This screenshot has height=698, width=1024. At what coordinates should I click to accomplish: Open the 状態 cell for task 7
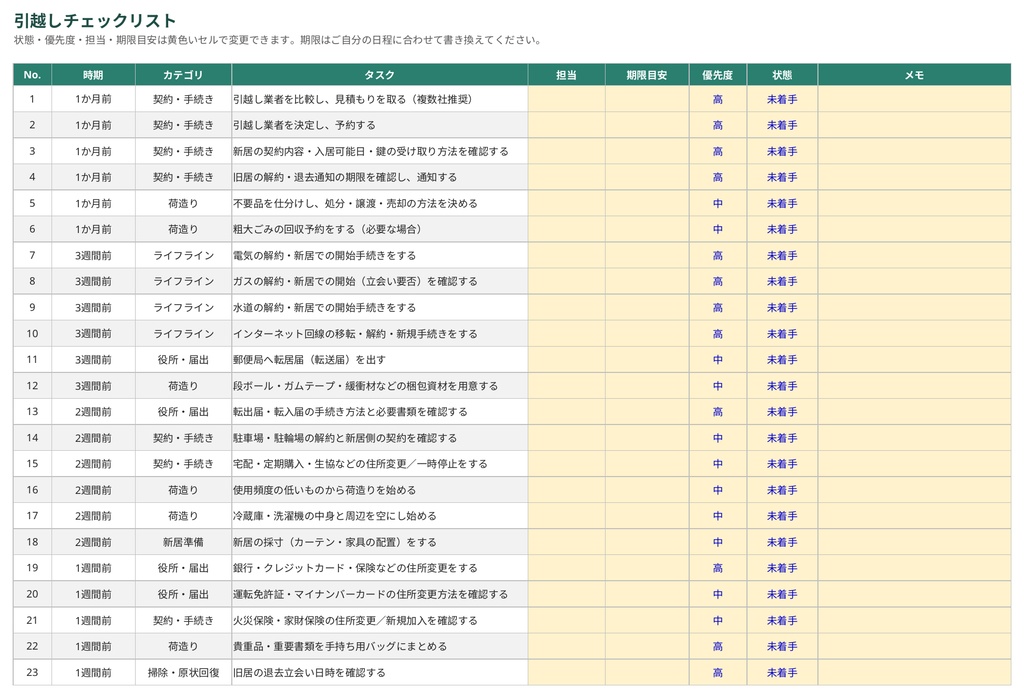(782, 255)
